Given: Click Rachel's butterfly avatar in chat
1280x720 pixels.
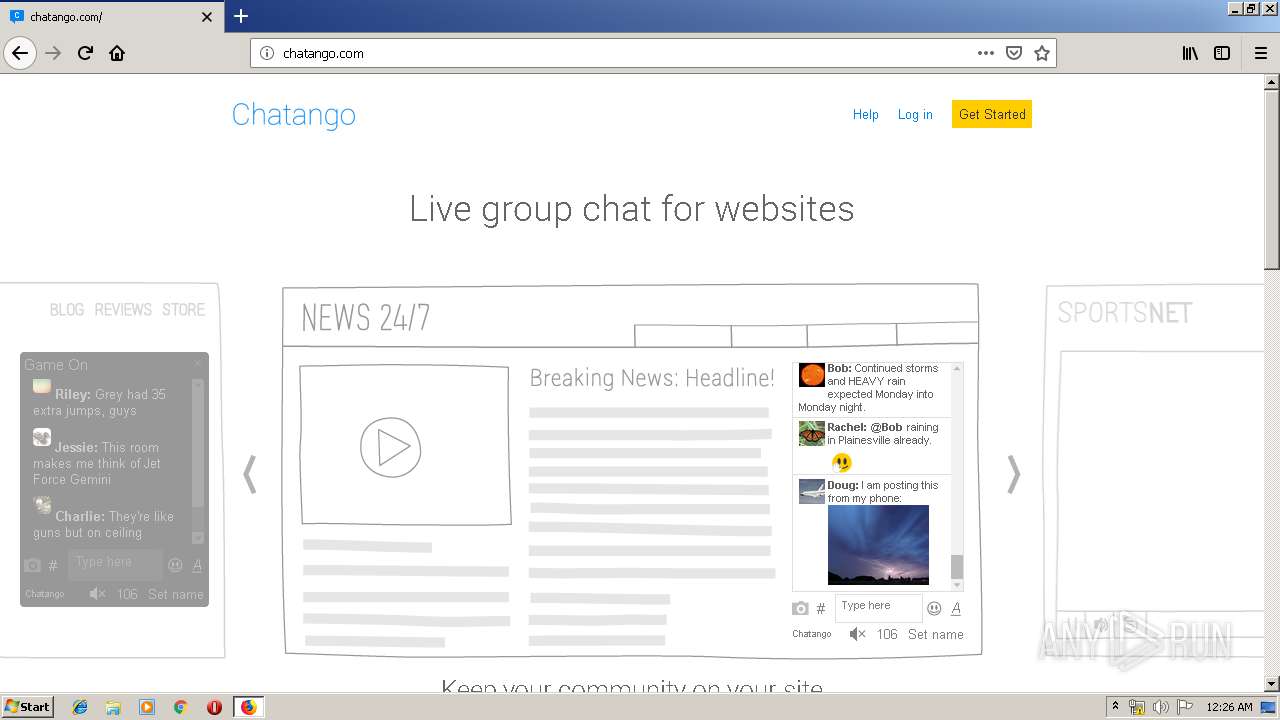Looking at the screenshot, I should point(812,433).
